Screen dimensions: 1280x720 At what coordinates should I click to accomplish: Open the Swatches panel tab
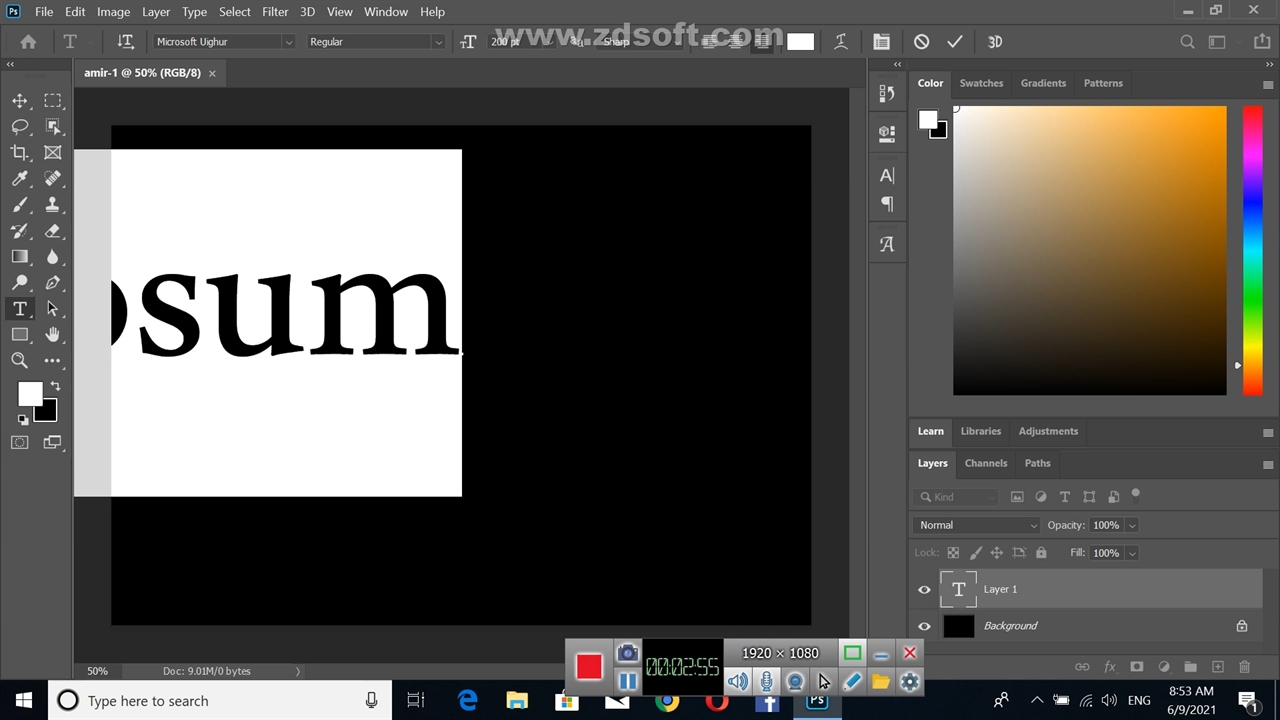tap(980, 83)
